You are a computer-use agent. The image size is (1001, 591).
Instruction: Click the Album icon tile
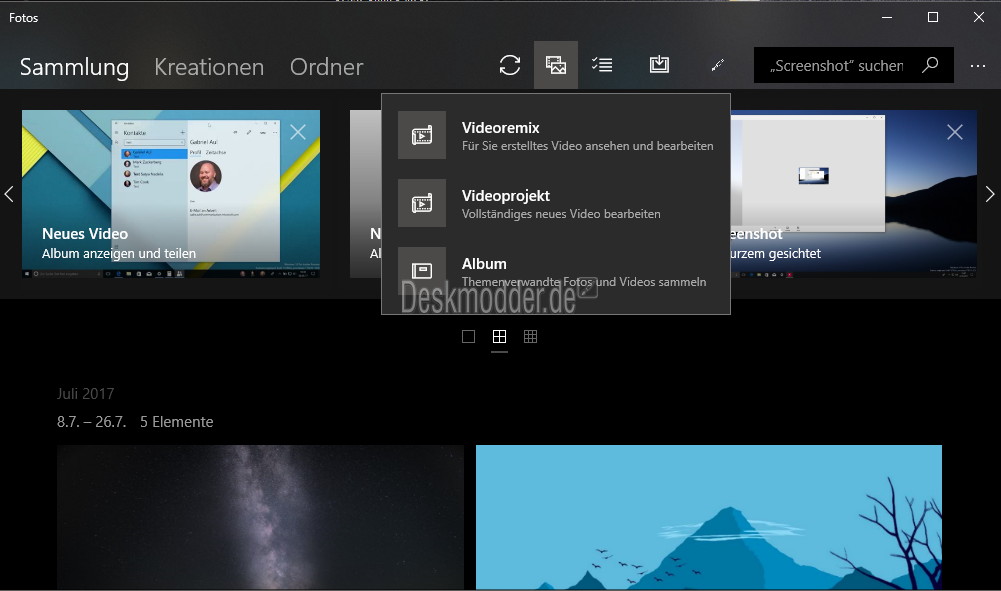tap(422, 271)
